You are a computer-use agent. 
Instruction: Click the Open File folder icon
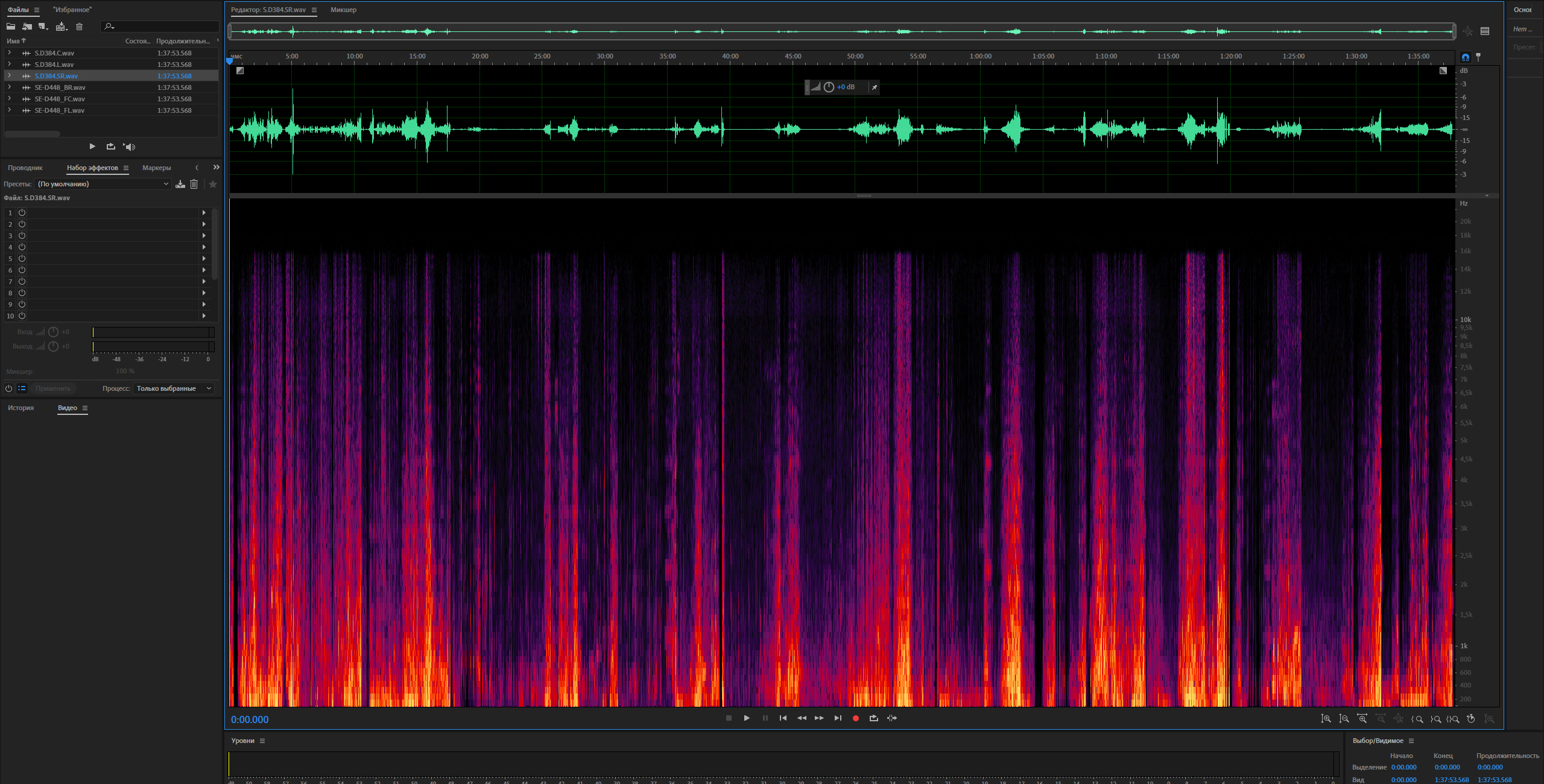11,27
